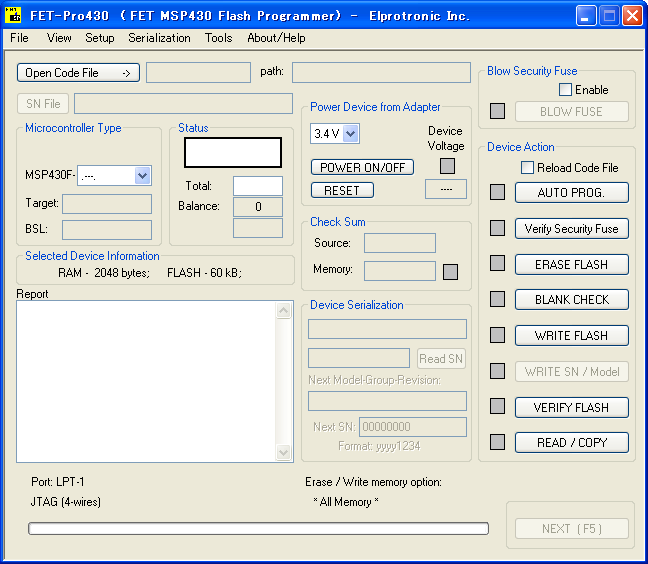Click status indicator beside BLOW FUSE

(x=497, y=111)
